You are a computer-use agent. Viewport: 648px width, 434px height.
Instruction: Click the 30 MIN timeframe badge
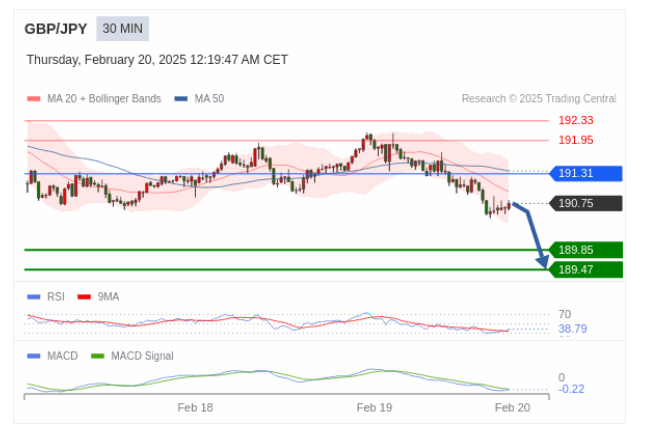tap(122, 29)
